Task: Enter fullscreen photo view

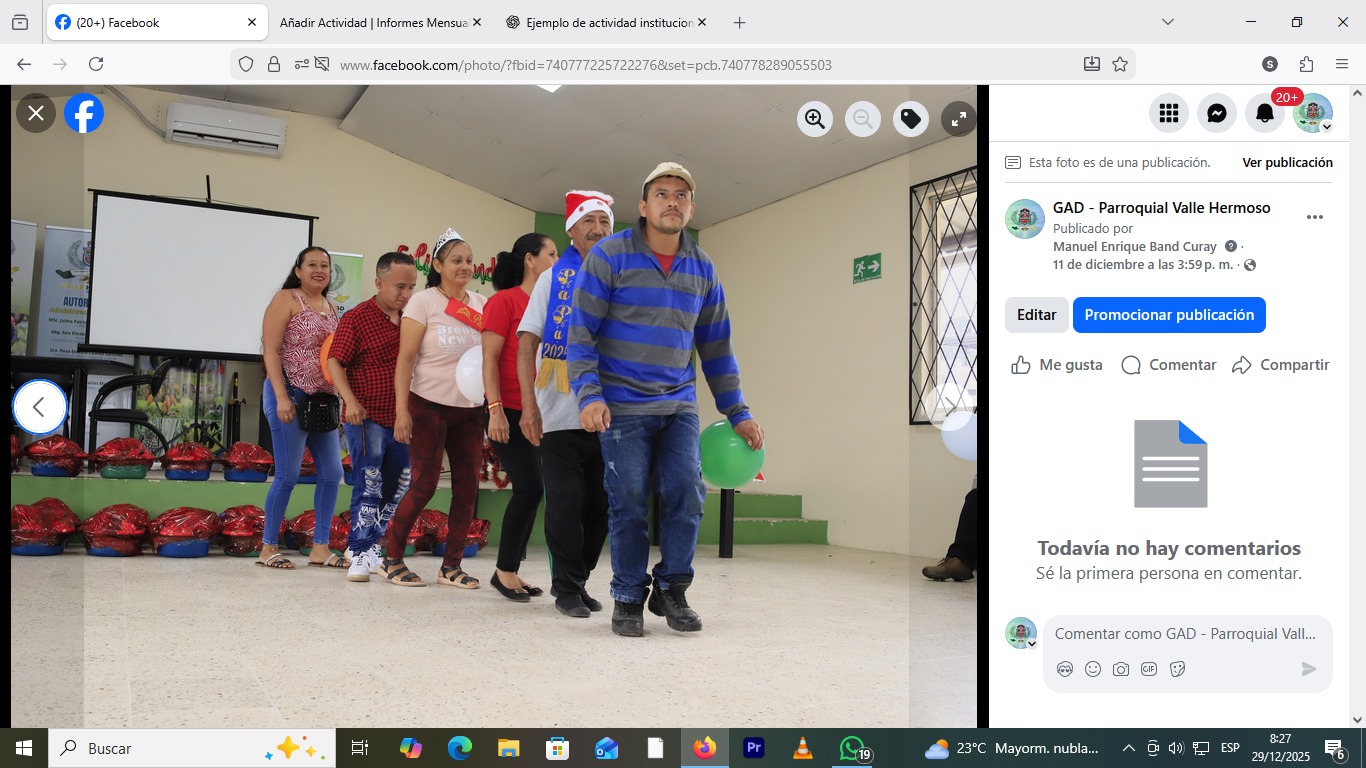Action: click(958, 120)
